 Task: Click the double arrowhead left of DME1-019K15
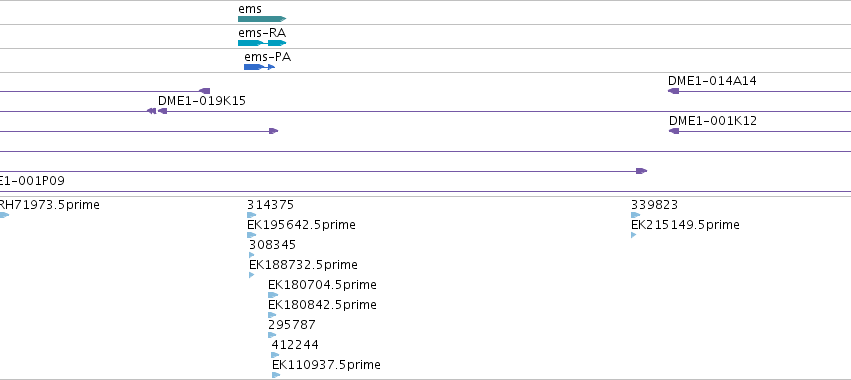151,111
